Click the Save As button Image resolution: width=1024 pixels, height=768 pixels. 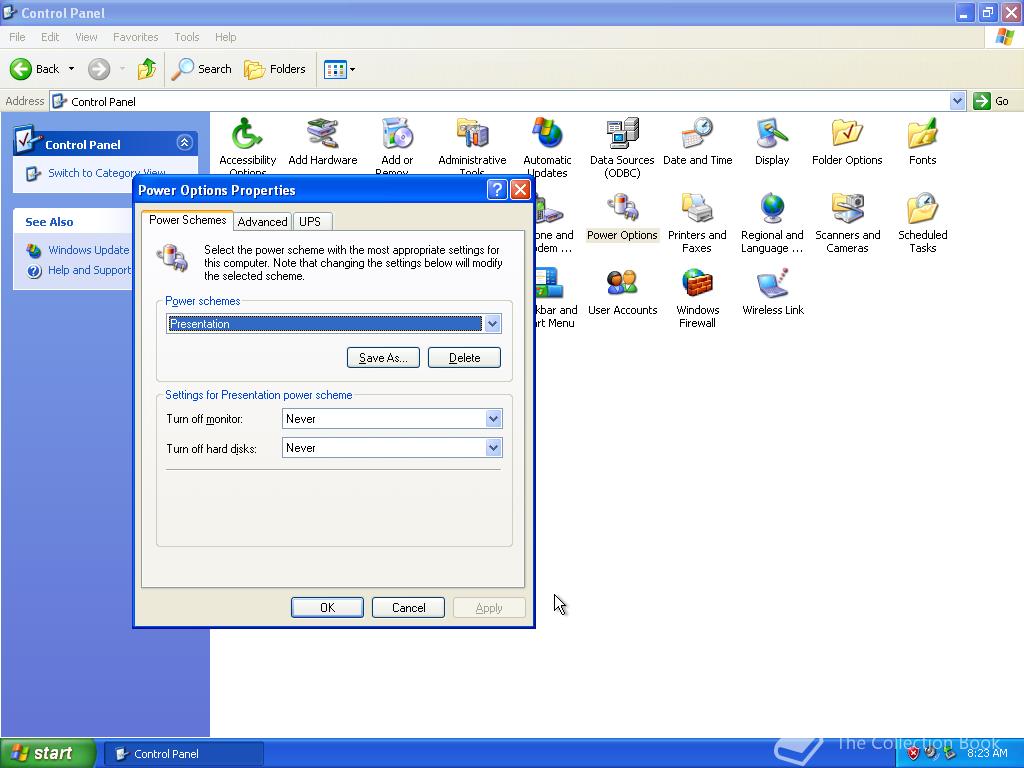(383, 358)
